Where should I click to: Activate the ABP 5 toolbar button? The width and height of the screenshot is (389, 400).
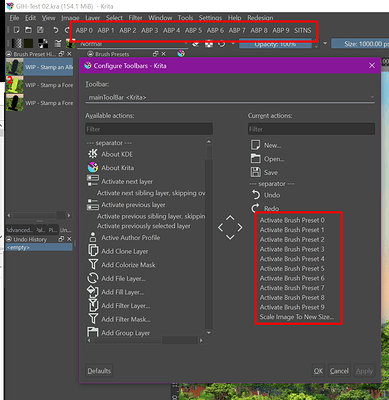click(193, 30)
